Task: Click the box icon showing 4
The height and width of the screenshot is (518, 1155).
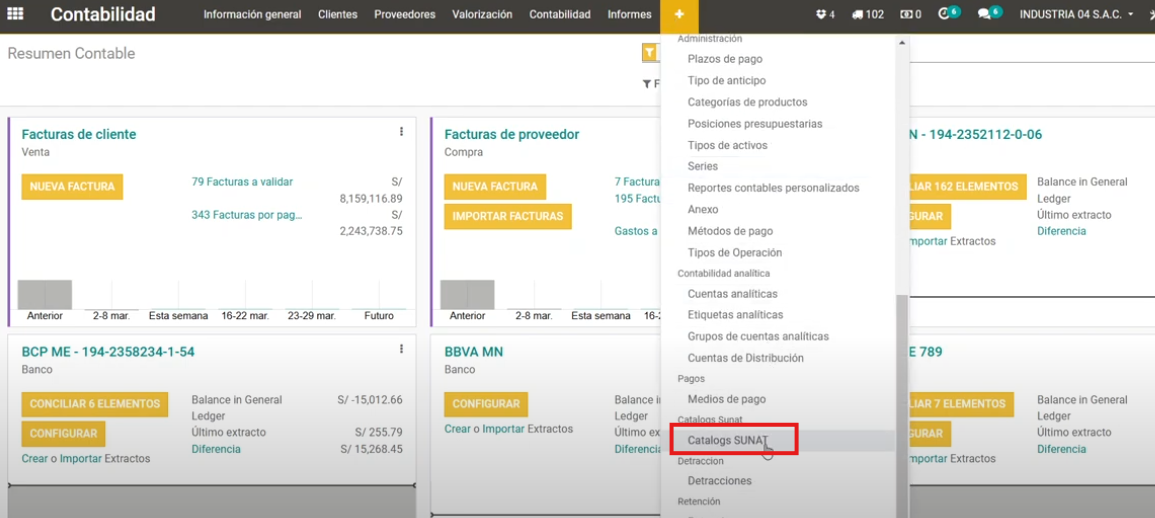Action: click(825, 15)
